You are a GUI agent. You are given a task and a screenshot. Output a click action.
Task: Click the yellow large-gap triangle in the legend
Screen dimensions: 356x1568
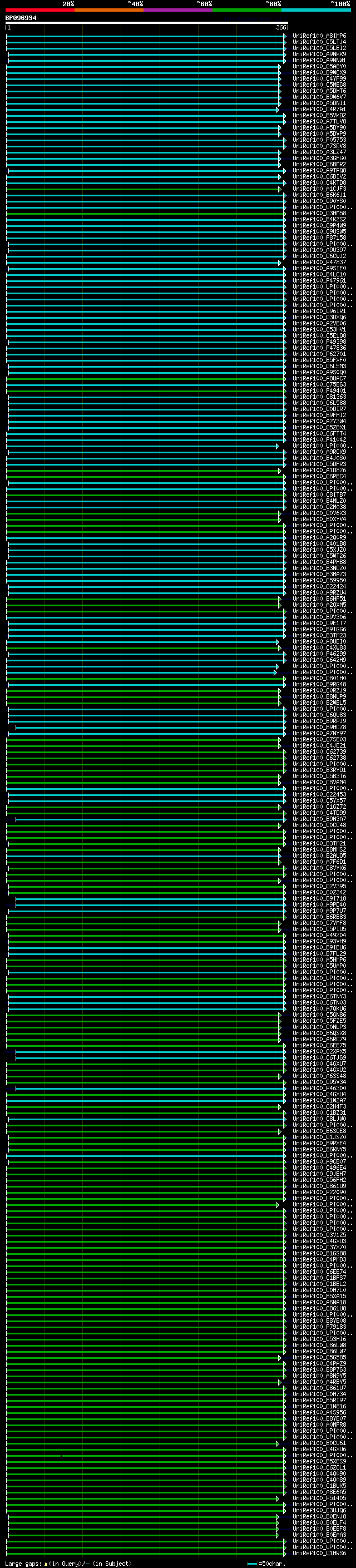tap(46, 1563)
